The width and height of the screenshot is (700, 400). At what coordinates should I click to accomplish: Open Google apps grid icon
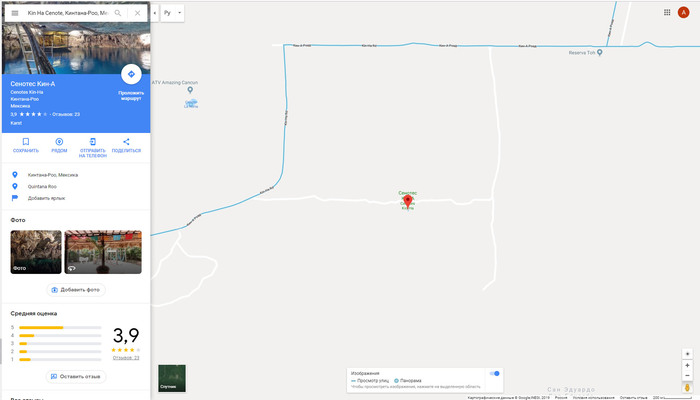pyautogui.click(x=667, y=12)
